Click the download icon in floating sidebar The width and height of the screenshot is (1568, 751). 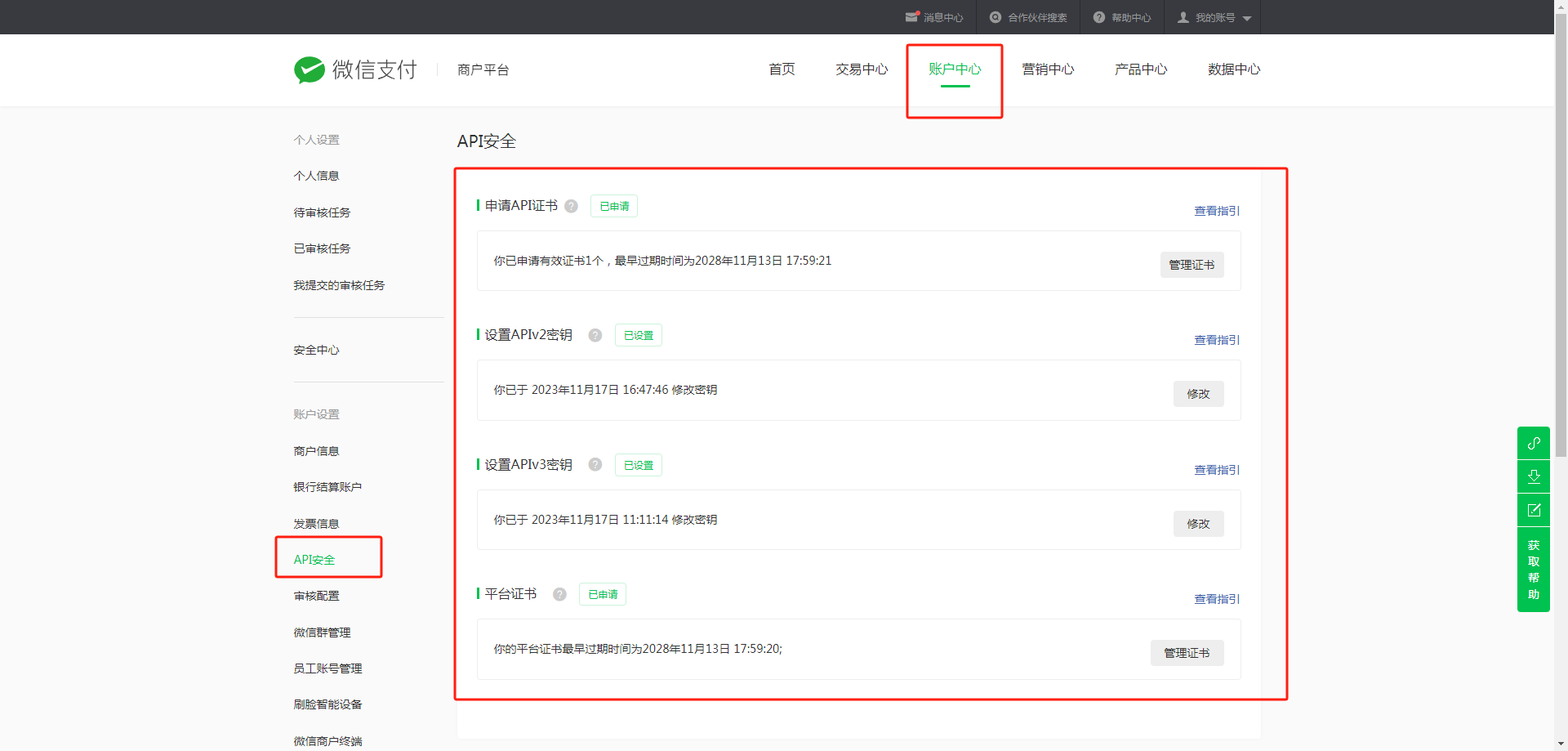click(x=1533, y=476)
